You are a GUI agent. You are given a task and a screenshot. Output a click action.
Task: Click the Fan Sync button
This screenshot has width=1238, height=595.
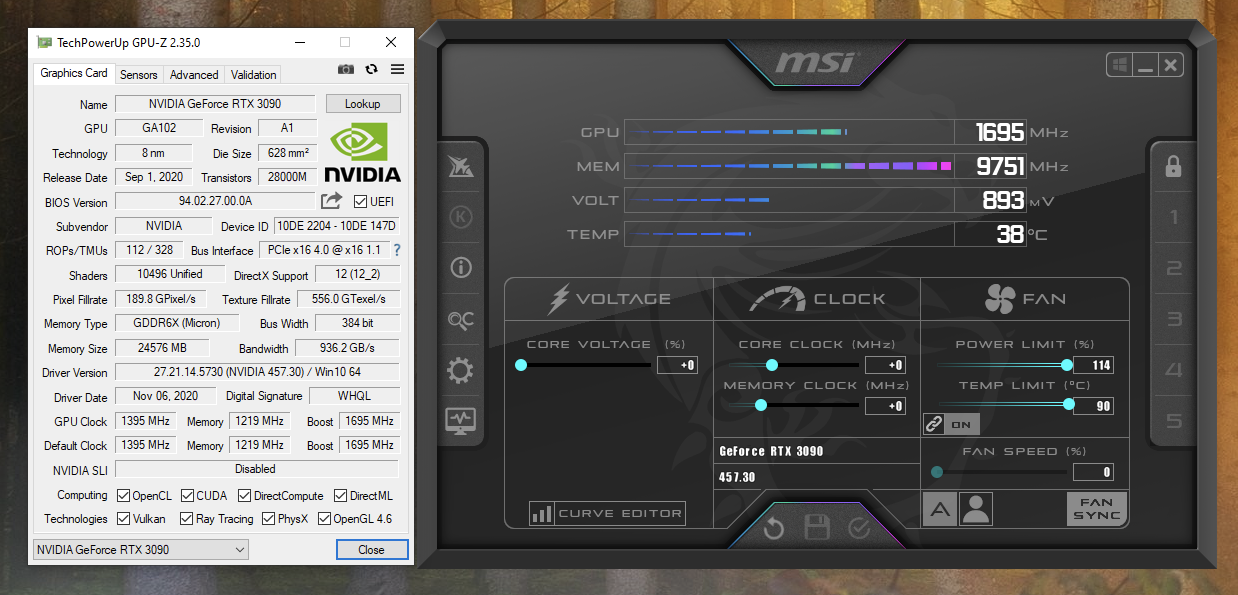pos(1097,509)
